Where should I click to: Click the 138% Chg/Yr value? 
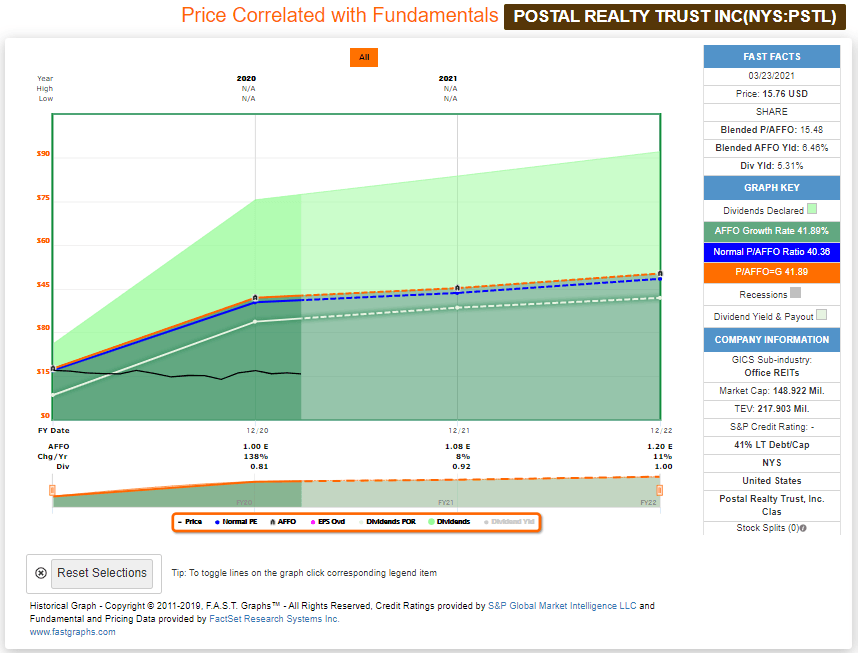(256, 456)
